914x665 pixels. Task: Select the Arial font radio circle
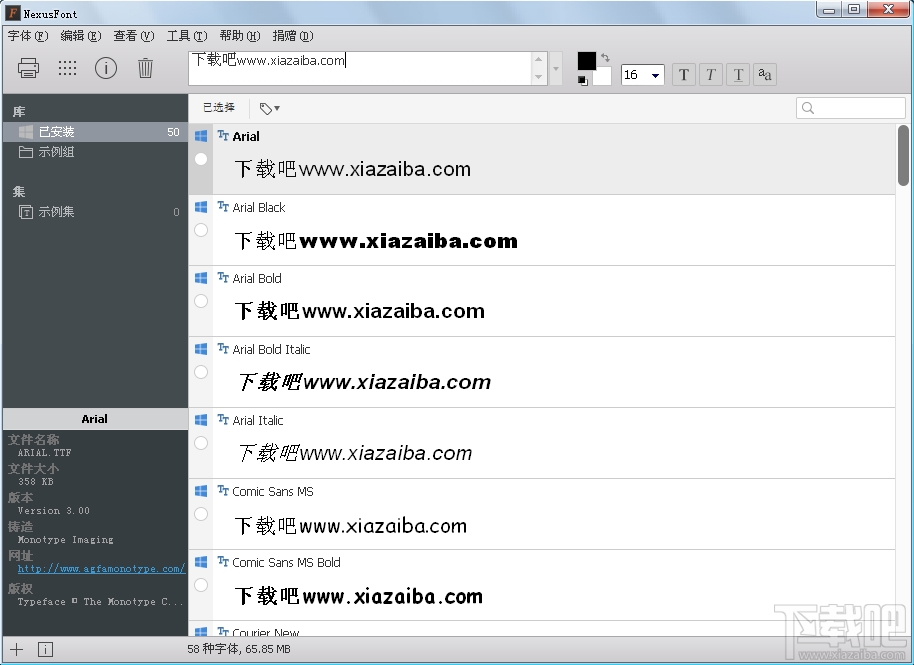tap(201, 159)
